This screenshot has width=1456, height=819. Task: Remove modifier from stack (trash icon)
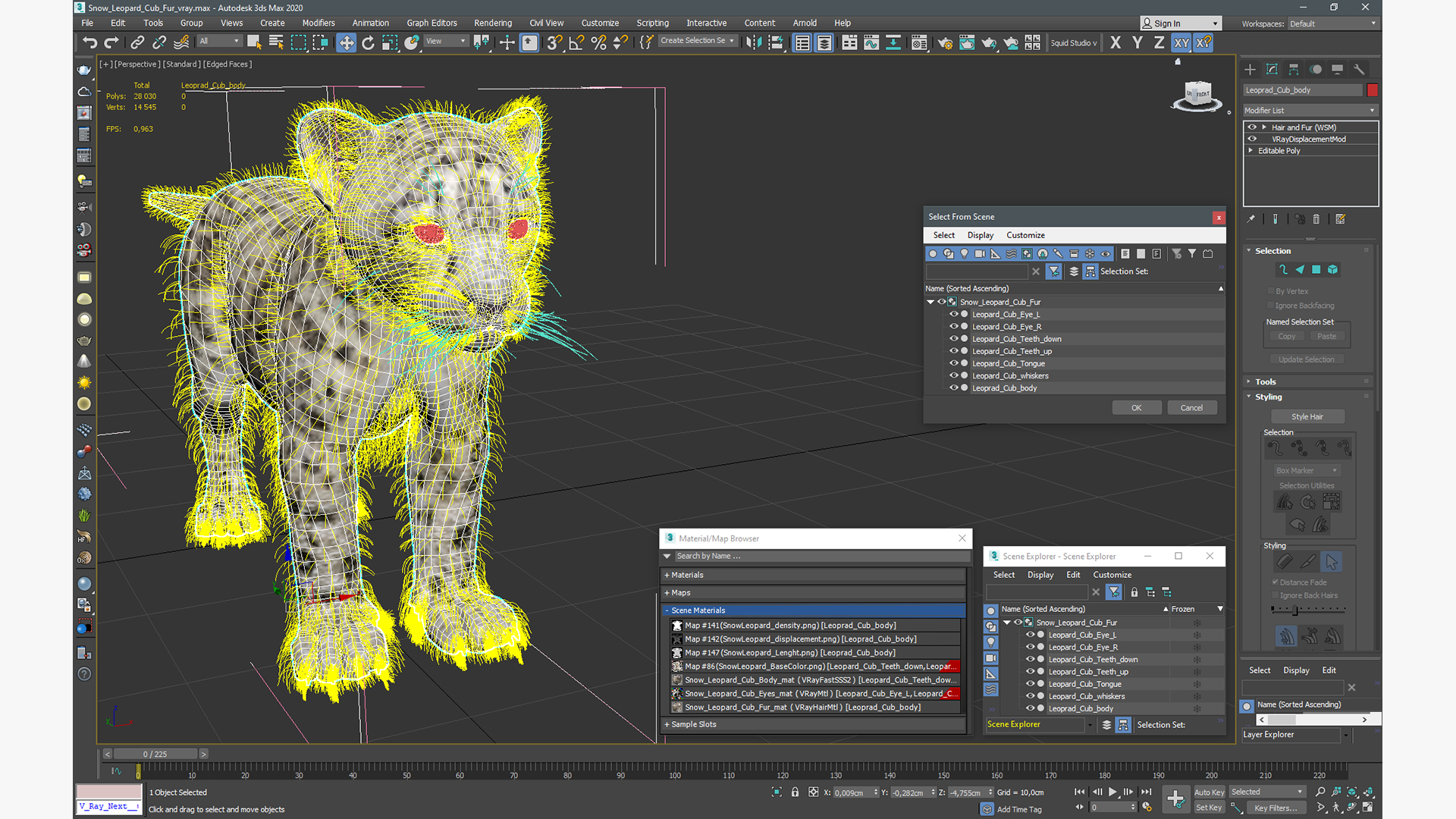pyautogui.click(x=1316, y=219)
